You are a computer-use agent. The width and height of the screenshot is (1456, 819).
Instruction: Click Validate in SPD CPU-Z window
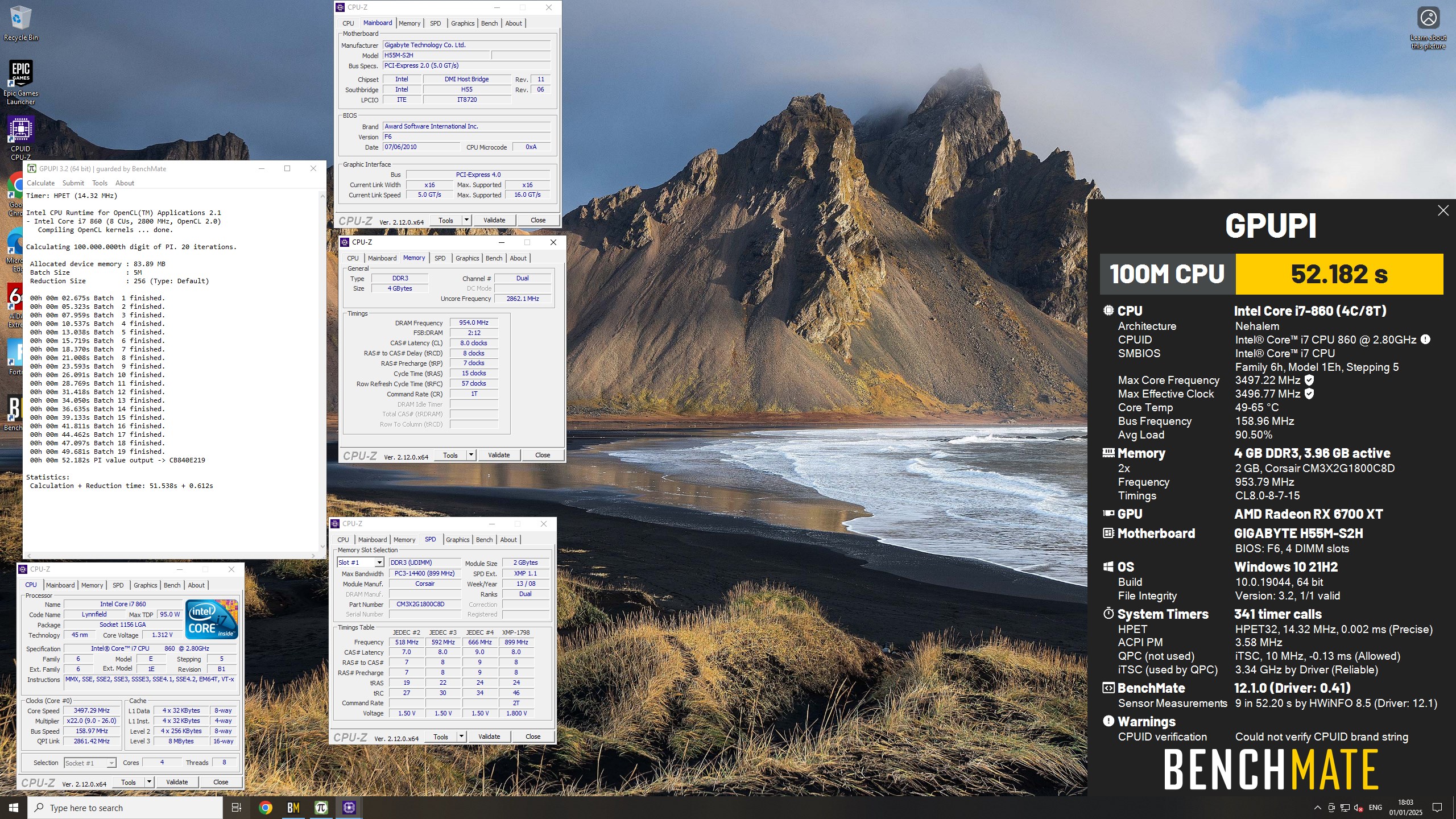click(489, 737)
